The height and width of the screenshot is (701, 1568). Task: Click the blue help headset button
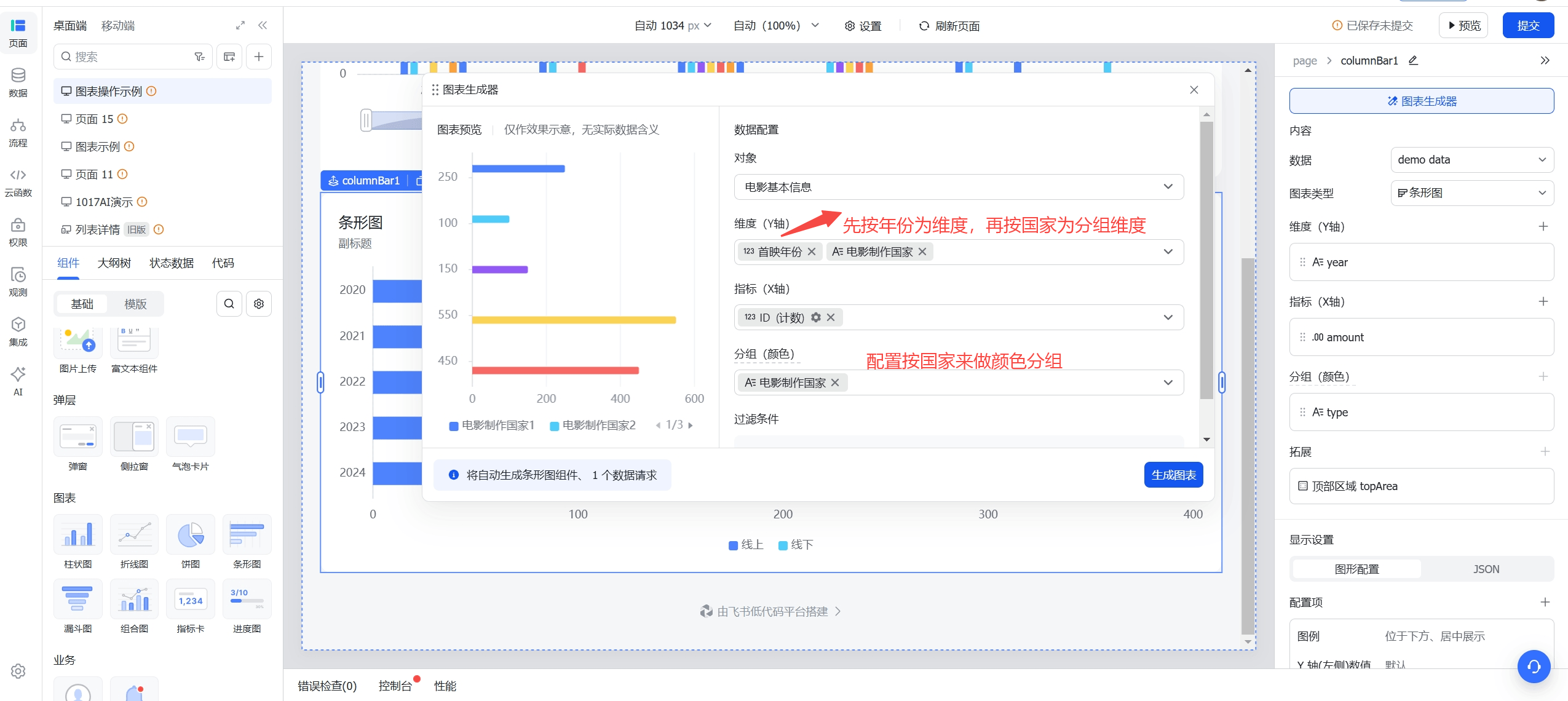point(1534,667)
